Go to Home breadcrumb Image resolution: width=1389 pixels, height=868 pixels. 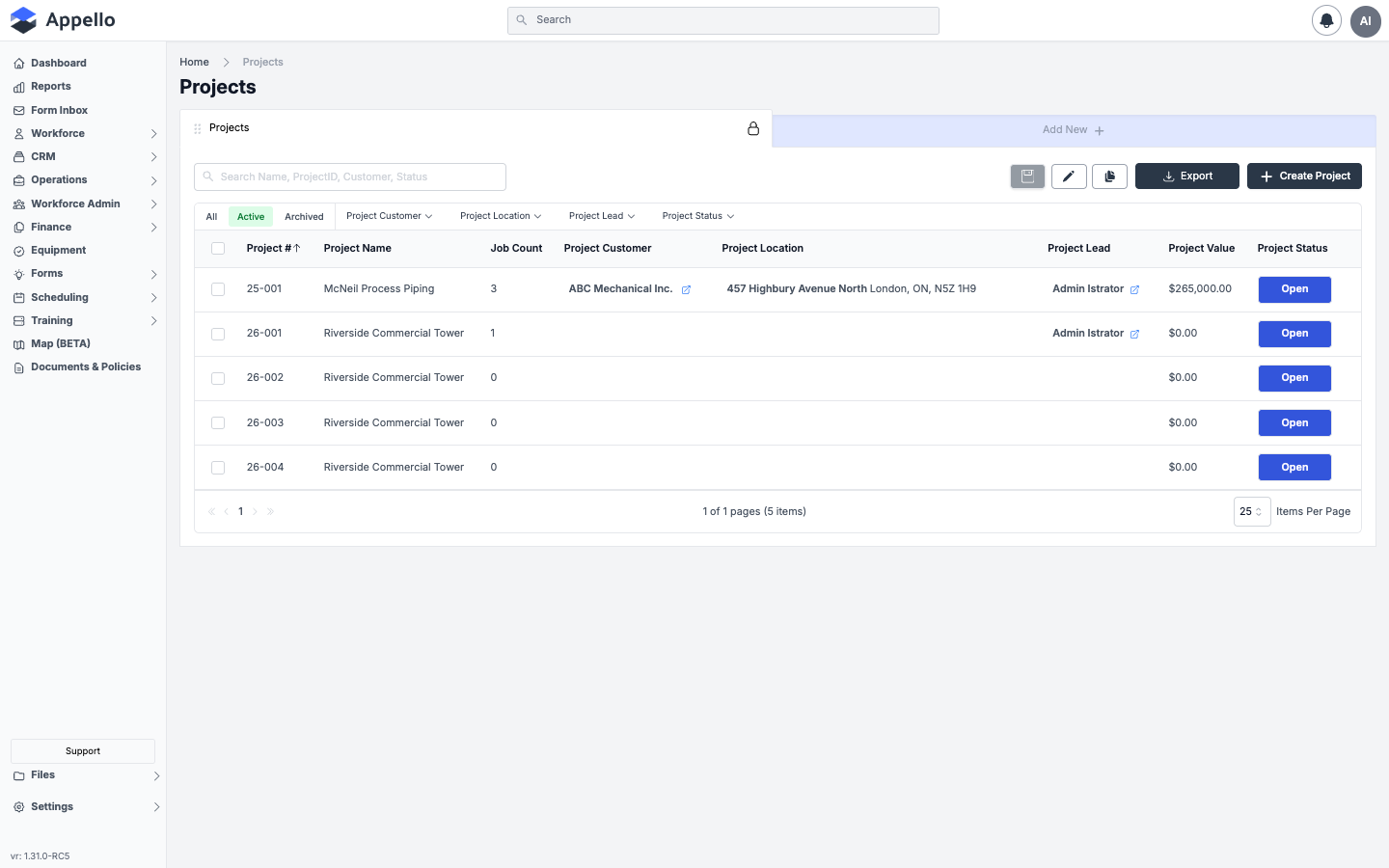[194, 62]
